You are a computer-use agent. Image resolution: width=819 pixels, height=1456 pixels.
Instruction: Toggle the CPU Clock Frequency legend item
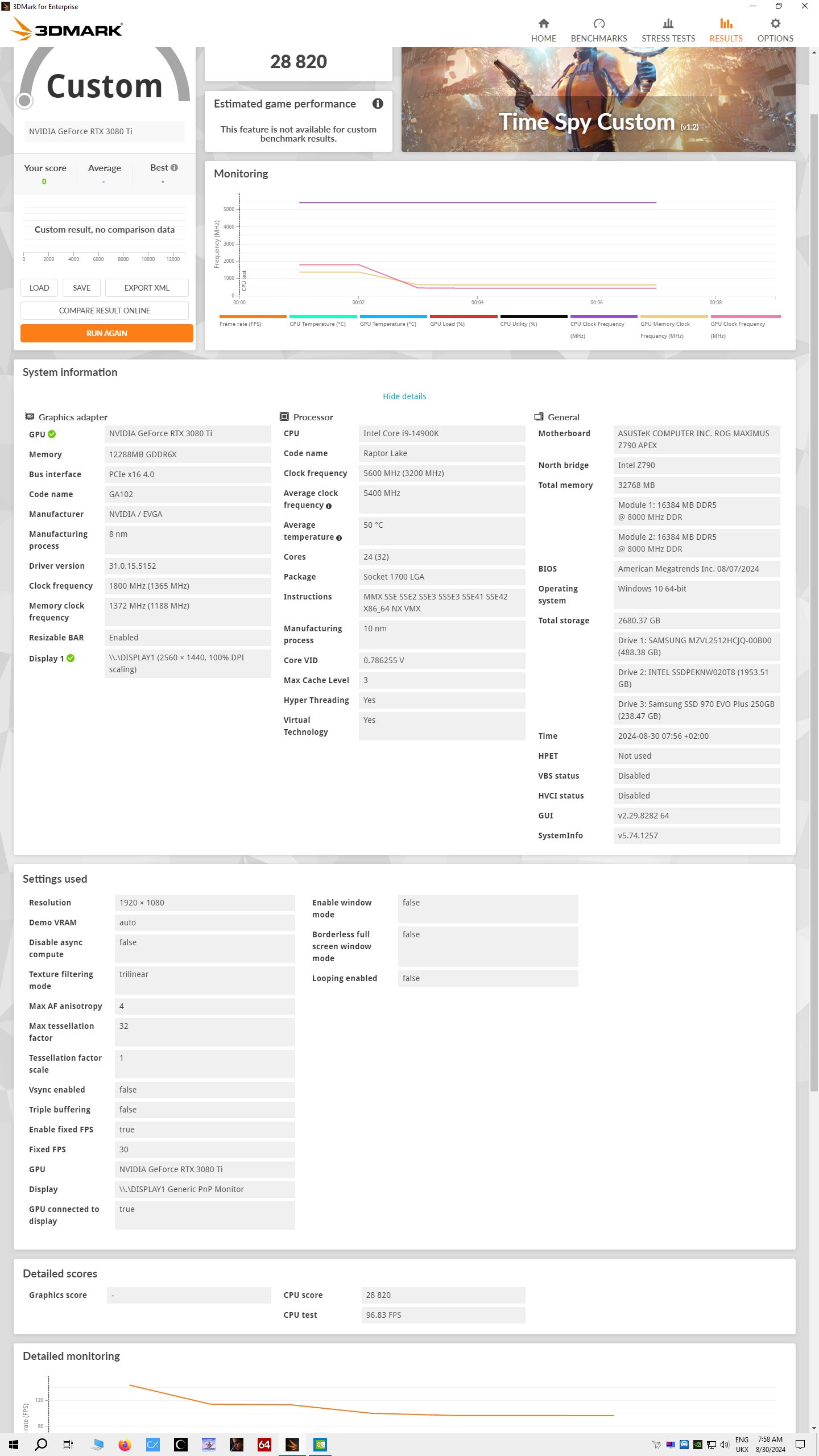click(x=603, y=327)
